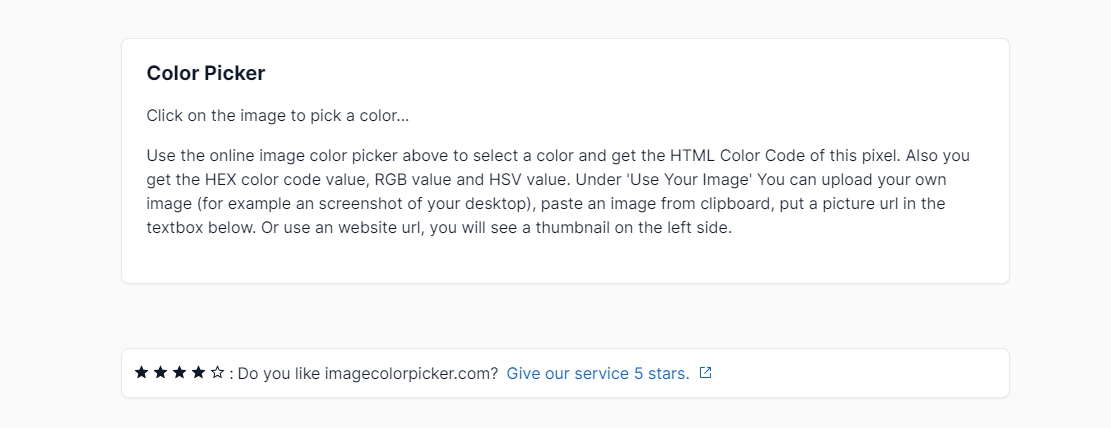
Task: Click the fourth filled rating star
Action: coord(198,373)
